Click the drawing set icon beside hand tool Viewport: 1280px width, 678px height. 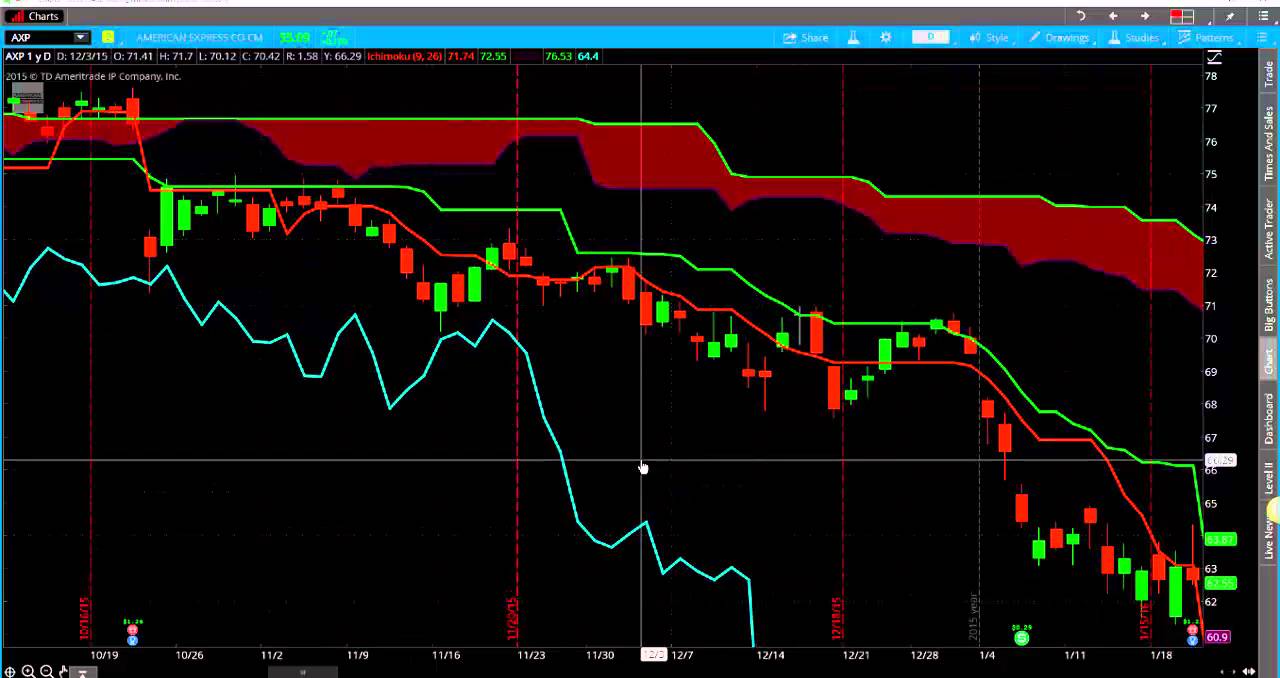click(83, 673)
